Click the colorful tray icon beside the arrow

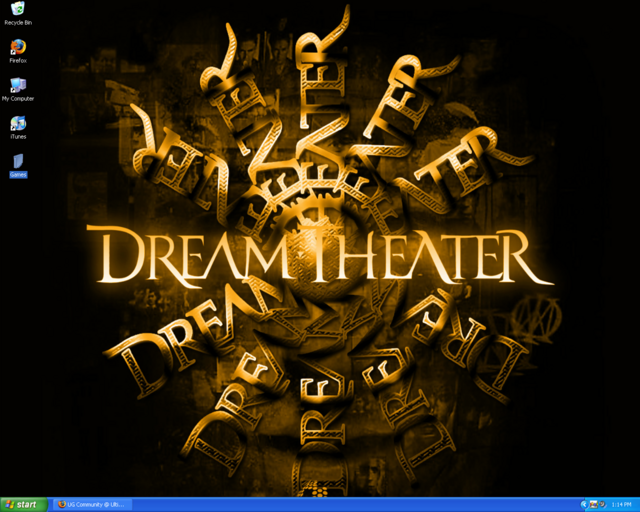click(x=594, y=505)
